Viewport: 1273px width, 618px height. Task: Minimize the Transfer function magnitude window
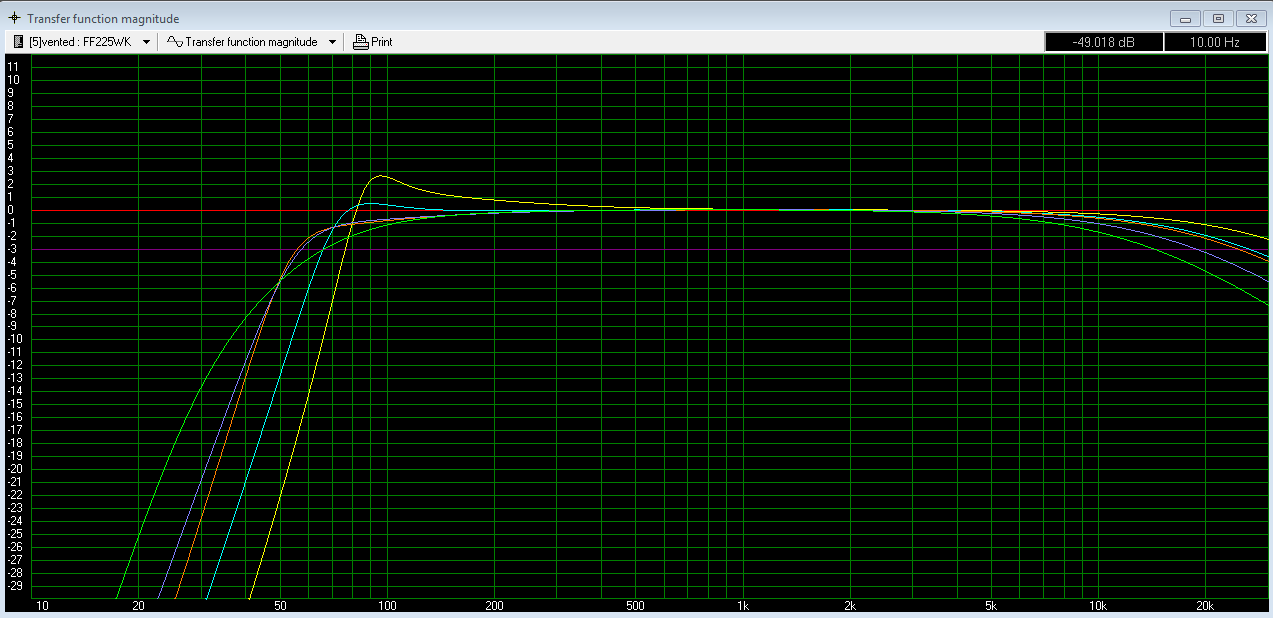click(x=1186, y=18)
